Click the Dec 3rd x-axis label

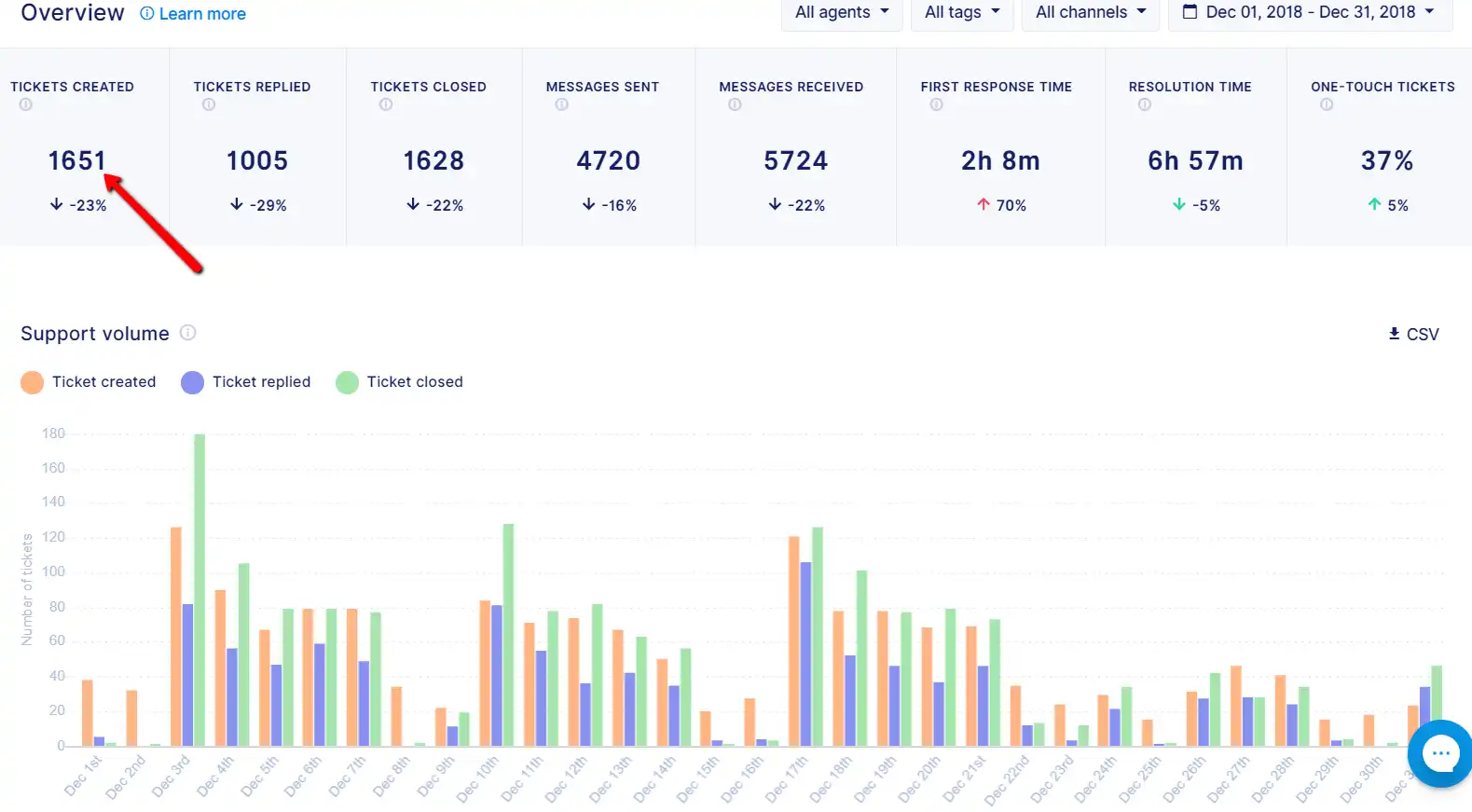click(171, 777)
